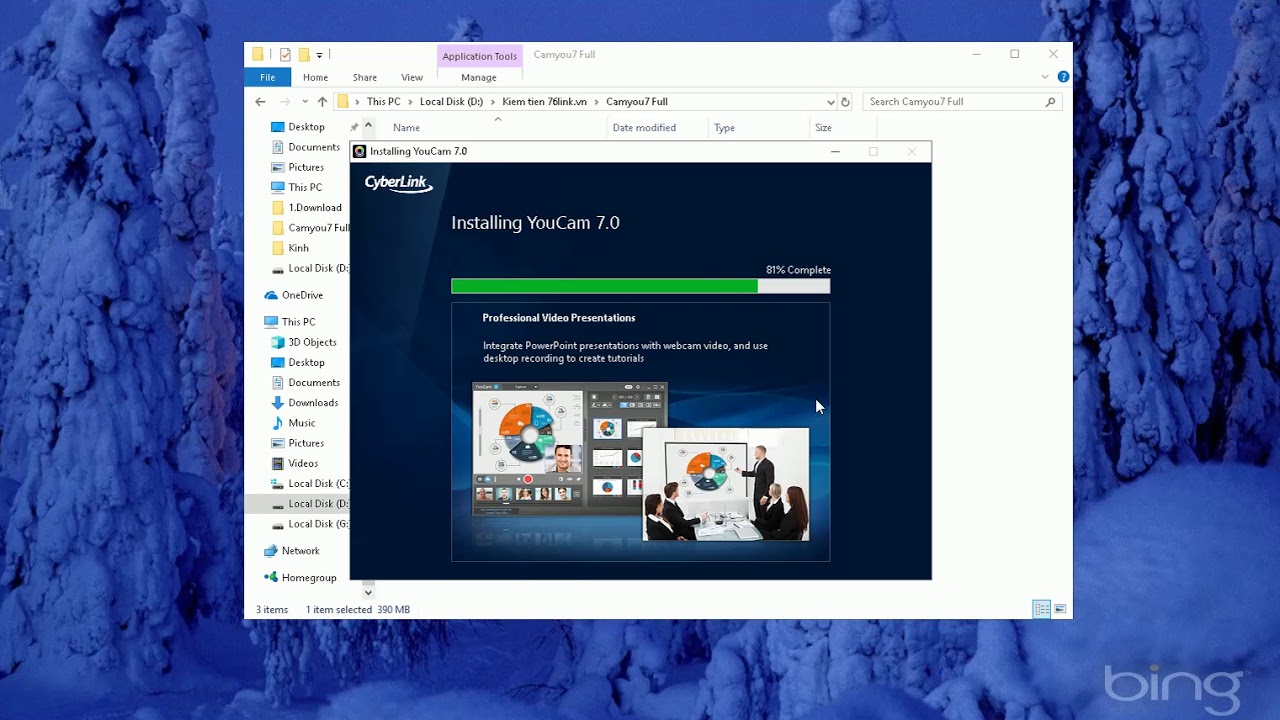Open the Customize Quick Access Toolbar dropdown
Image resolution: width=1280 pixels, height=720 pixels.
(320, 55)
